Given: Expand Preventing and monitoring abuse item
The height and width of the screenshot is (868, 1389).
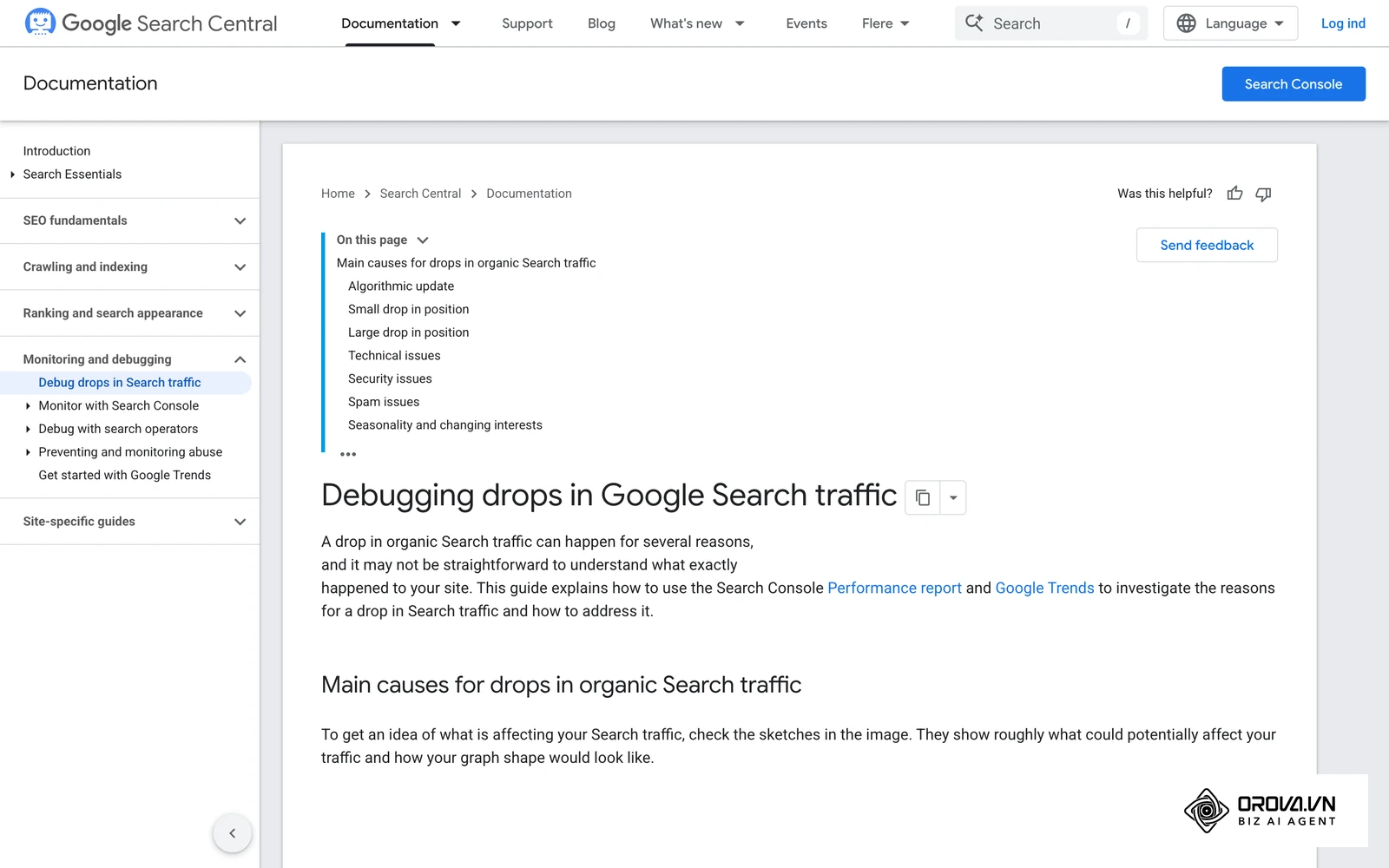Looking at the screenshot, I should tap(28, 452).
